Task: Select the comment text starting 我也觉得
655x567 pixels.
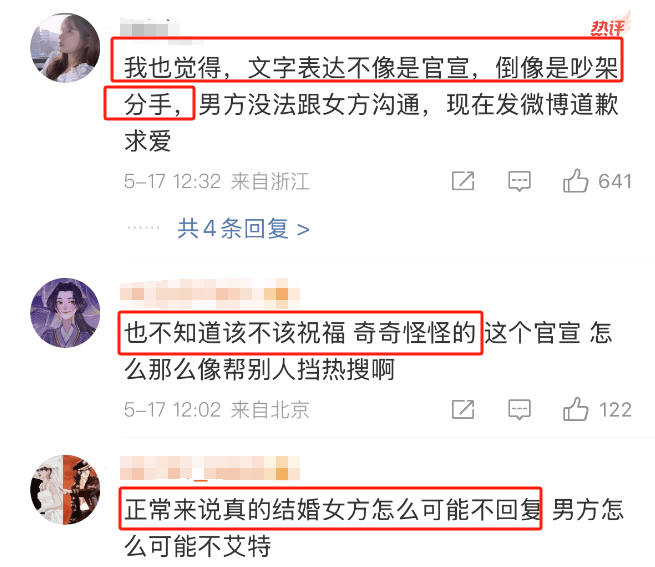Action: [371, 104]
